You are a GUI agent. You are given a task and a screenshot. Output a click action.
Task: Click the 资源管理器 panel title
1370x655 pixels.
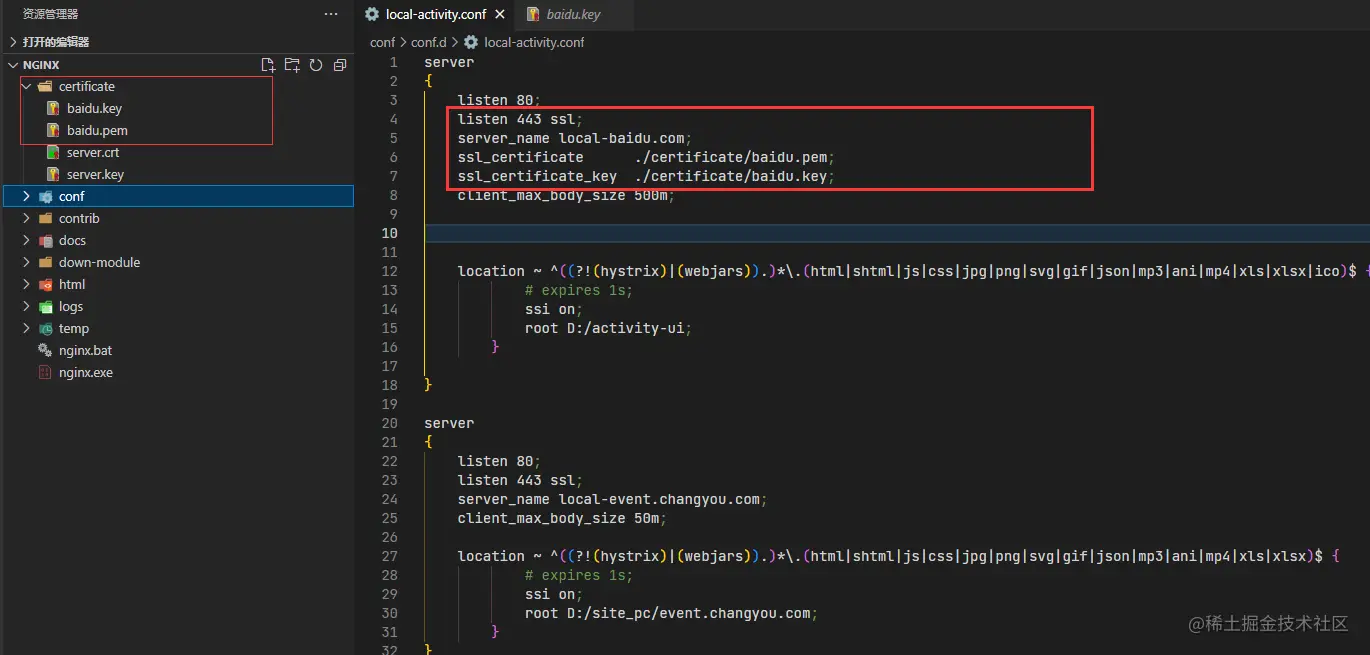(x=51, y=14)
